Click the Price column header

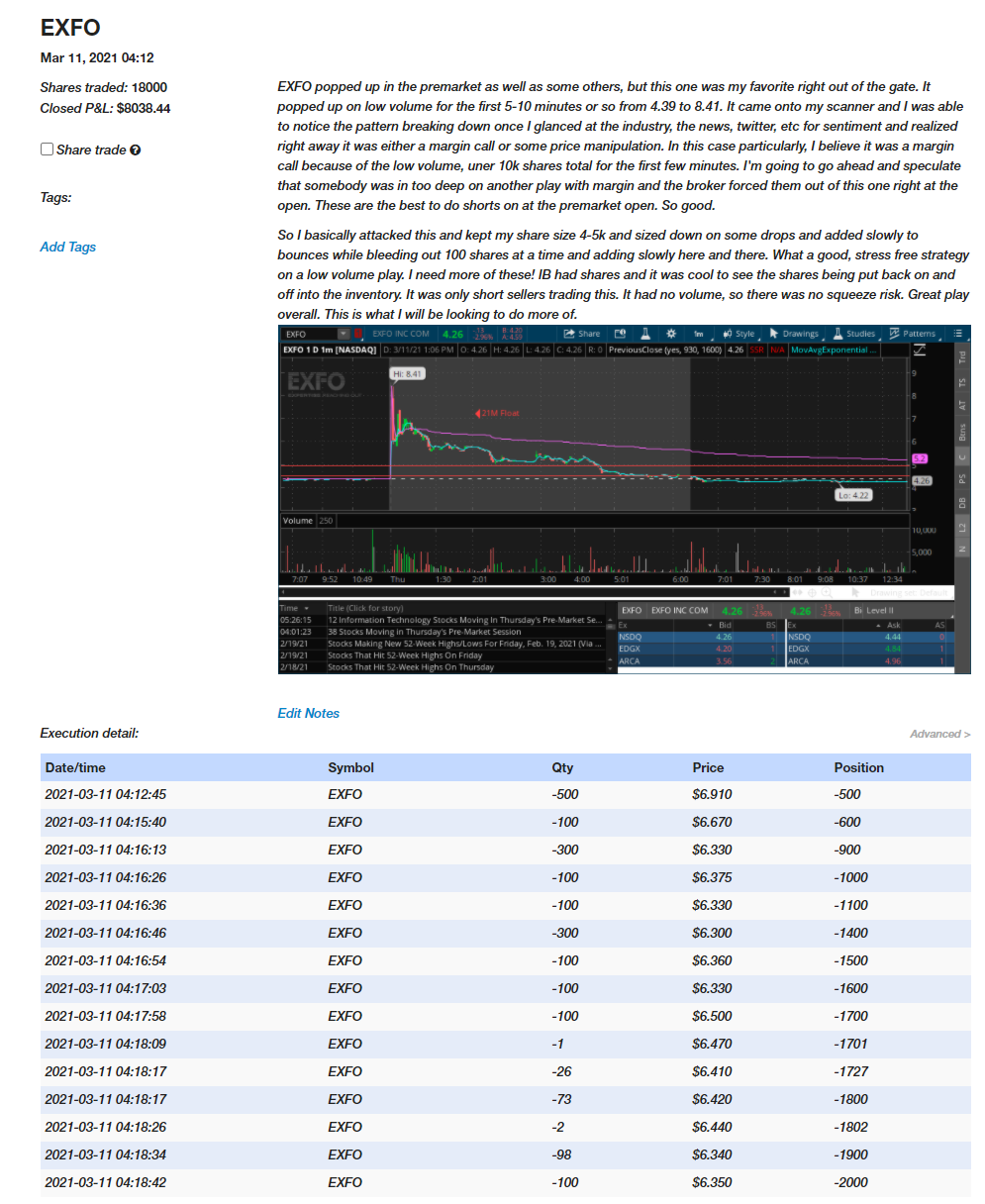(708, 767)
